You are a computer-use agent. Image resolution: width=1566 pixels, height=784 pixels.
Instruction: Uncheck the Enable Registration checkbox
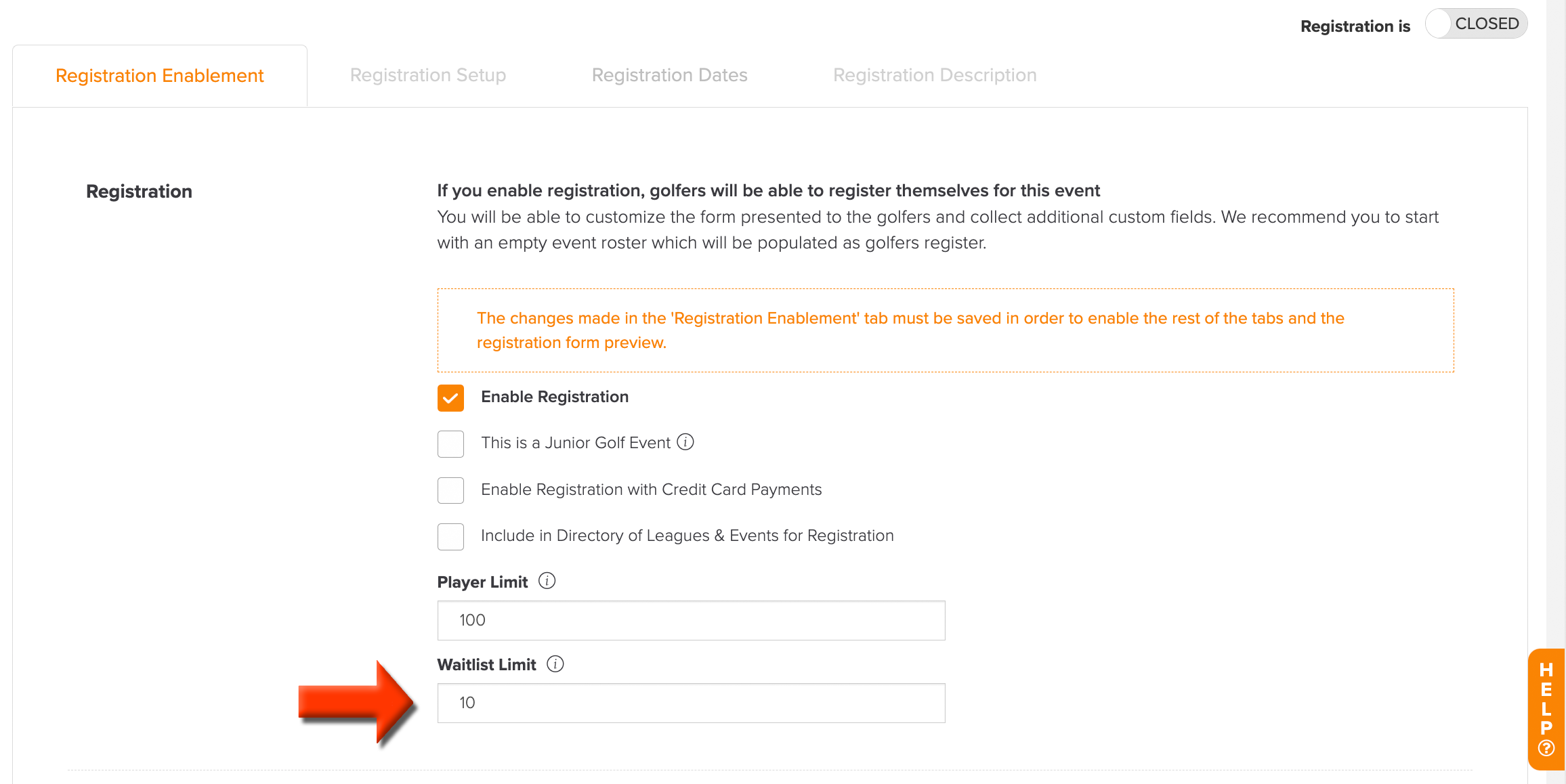450,398
